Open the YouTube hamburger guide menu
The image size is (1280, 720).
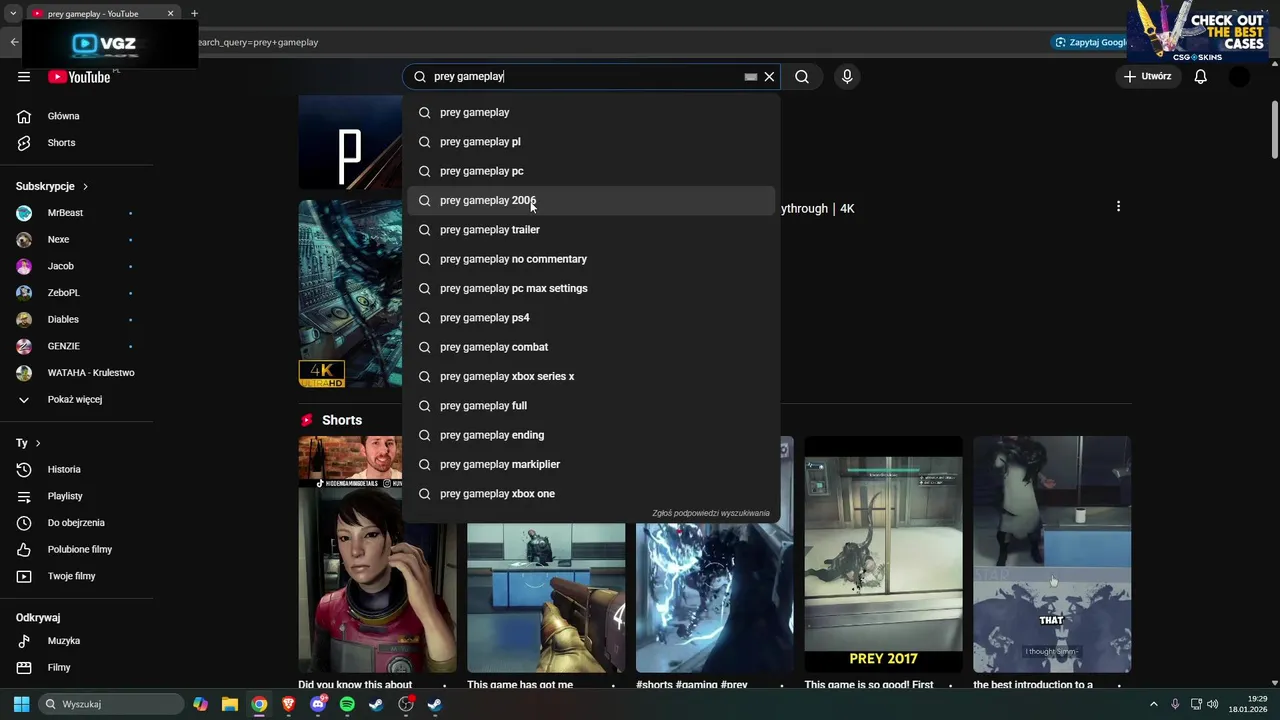point(24,77)
